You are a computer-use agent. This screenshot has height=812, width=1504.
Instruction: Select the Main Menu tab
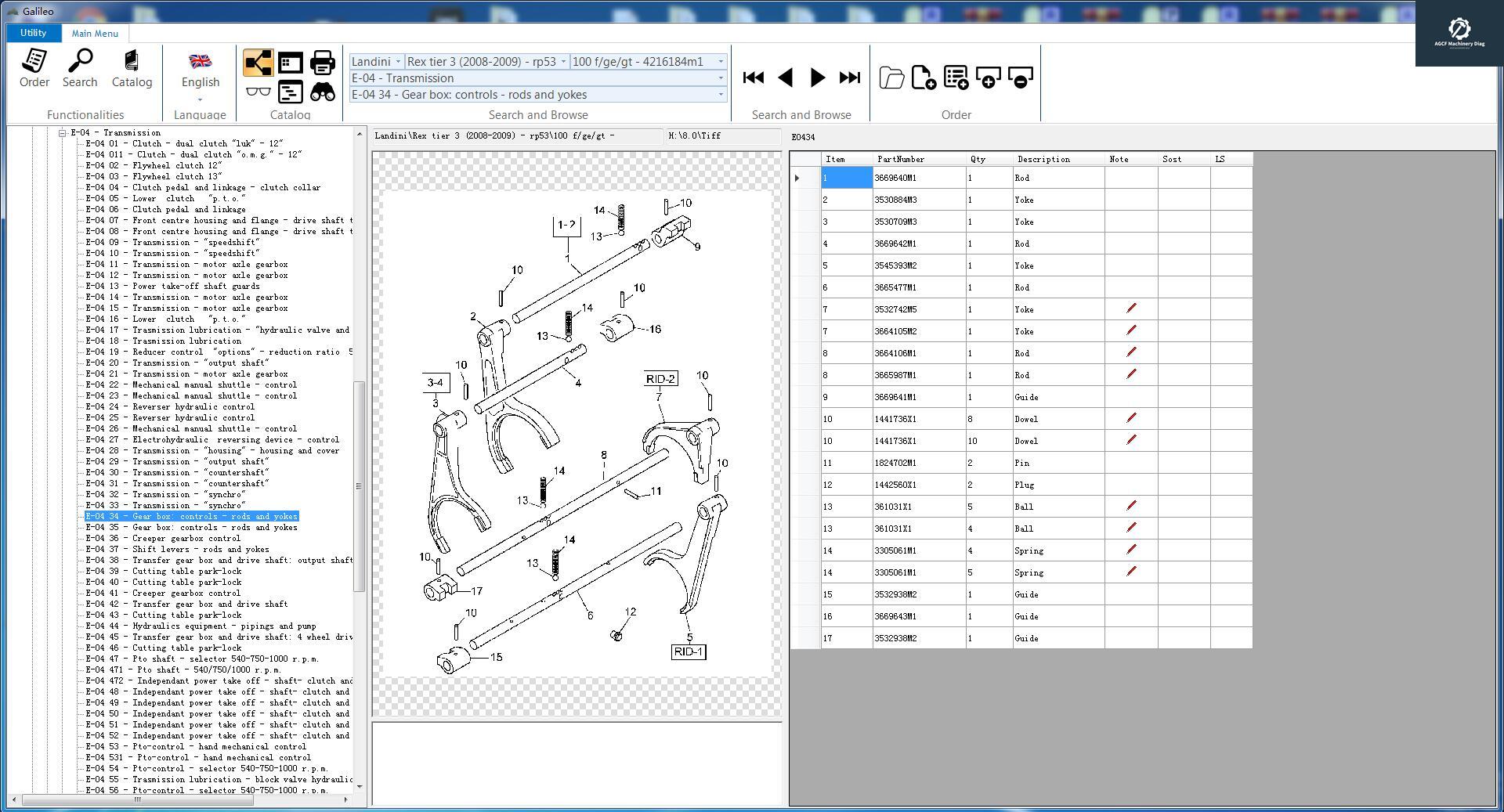[94, 33]
